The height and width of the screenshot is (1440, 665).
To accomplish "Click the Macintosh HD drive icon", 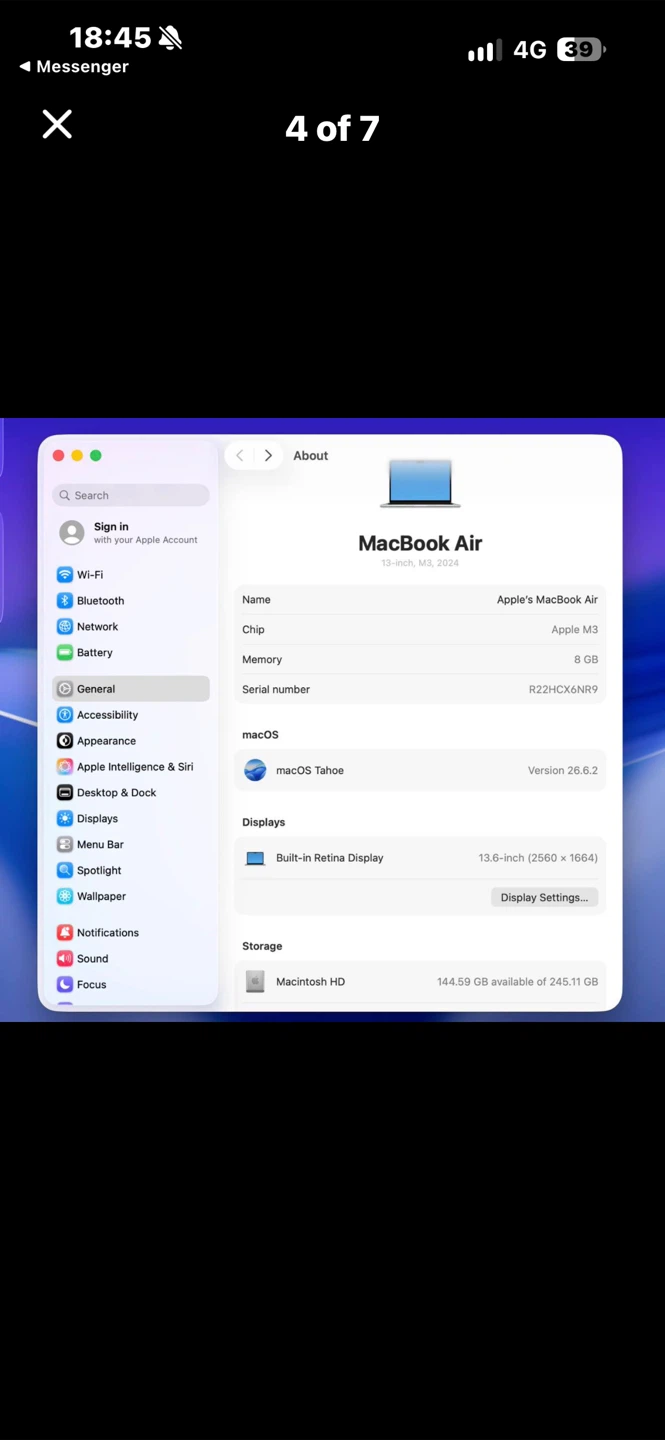I will [x=256, y=982].
